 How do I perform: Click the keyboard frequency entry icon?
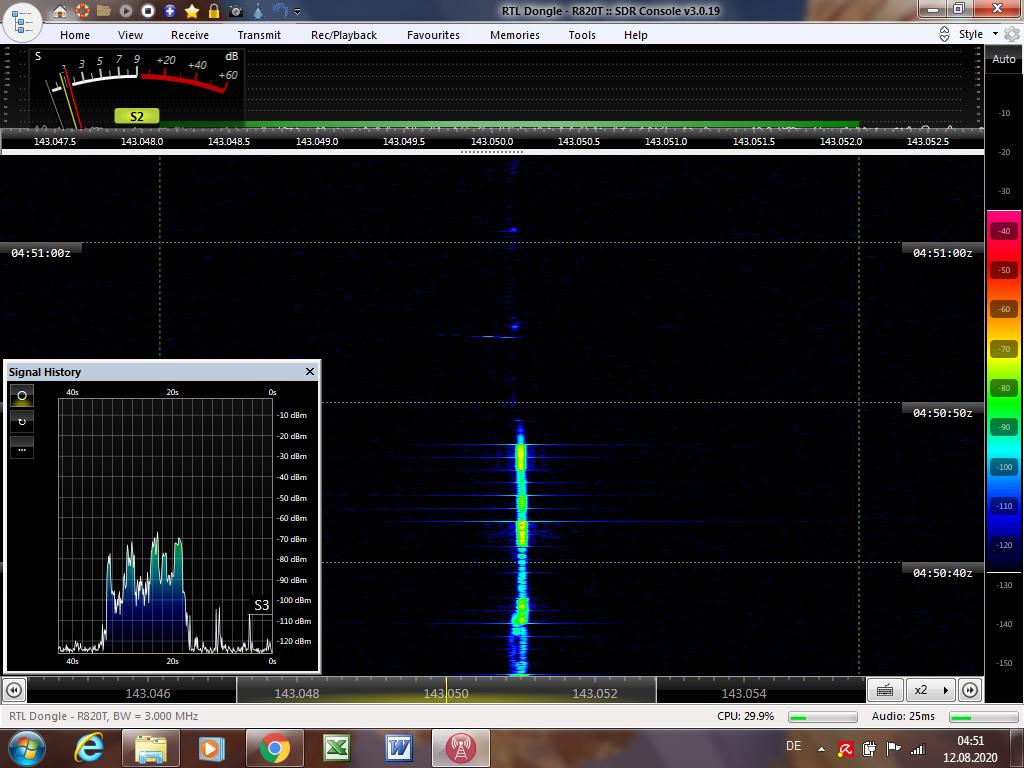pyautogui.click(x=885, y=690)
